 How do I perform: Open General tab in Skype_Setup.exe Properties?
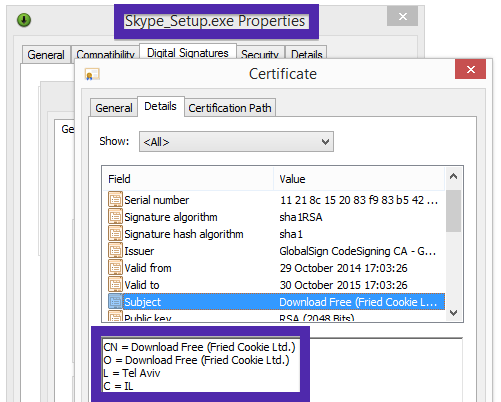(46, 55)
